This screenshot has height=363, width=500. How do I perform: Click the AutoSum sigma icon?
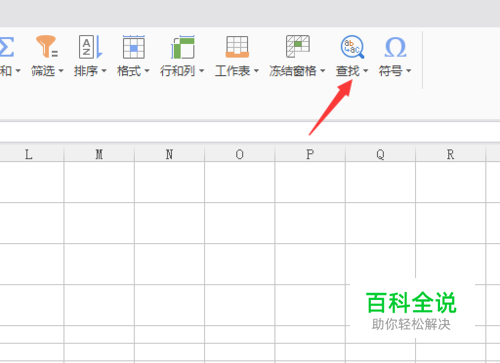pyautogui.click(x=7, y=47)
